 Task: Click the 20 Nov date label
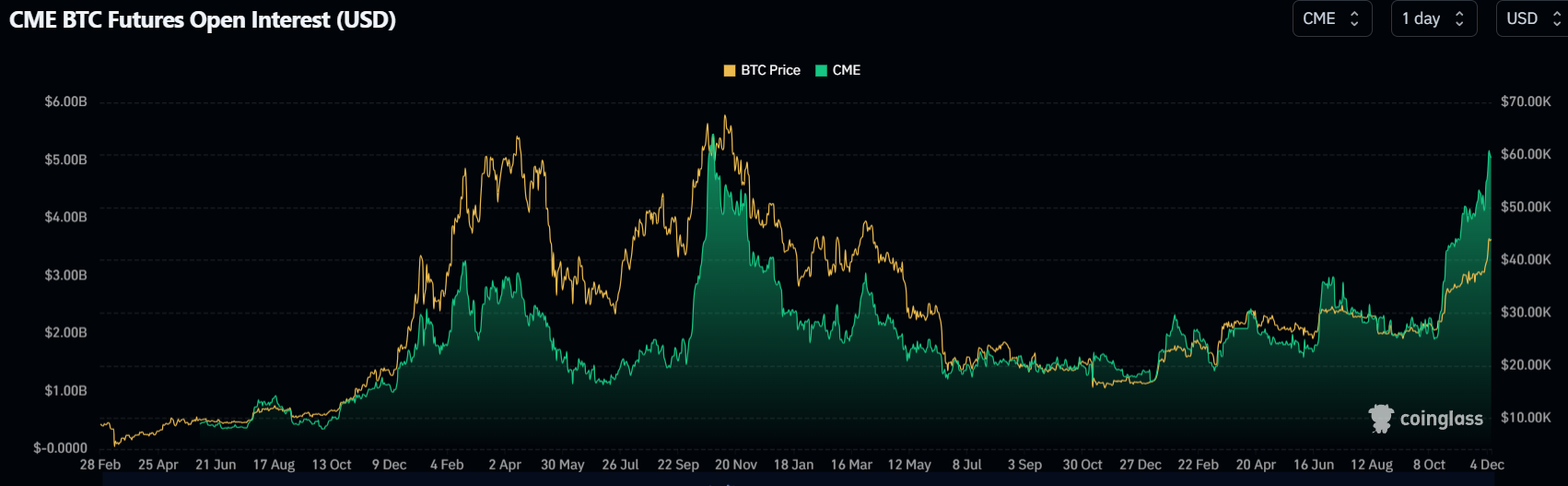(x=736, y=465)
